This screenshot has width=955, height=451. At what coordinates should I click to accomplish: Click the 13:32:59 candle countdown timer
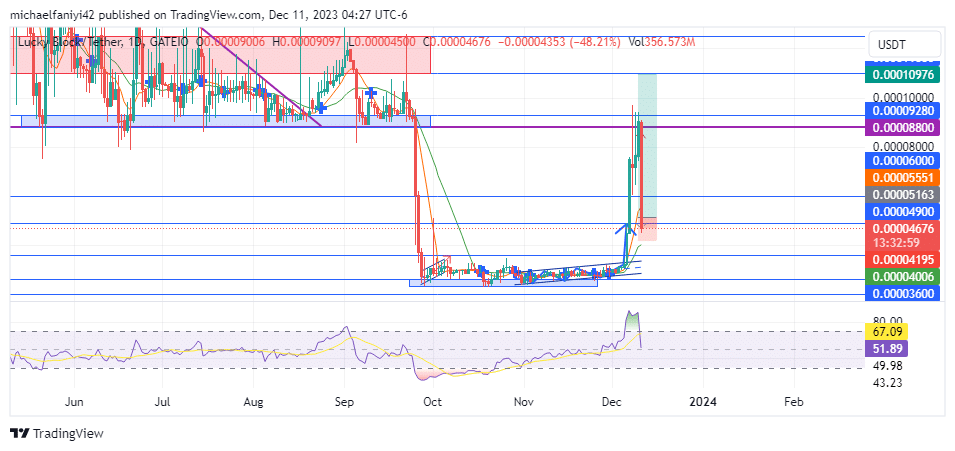pyautogui.click(x=898, y=242)
